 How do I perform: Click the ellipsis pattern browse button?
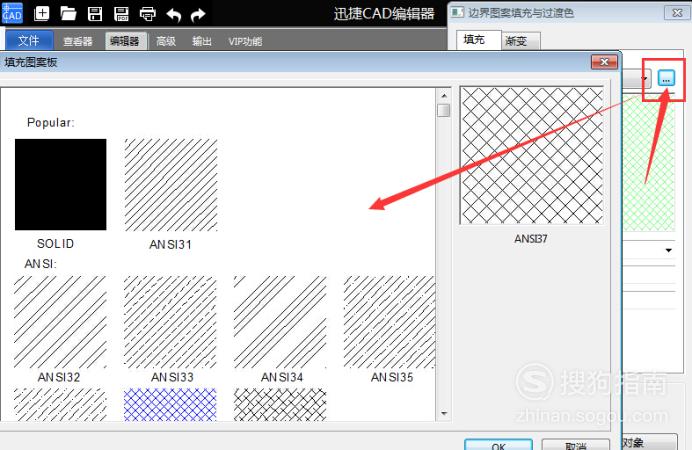click(666, 79)
